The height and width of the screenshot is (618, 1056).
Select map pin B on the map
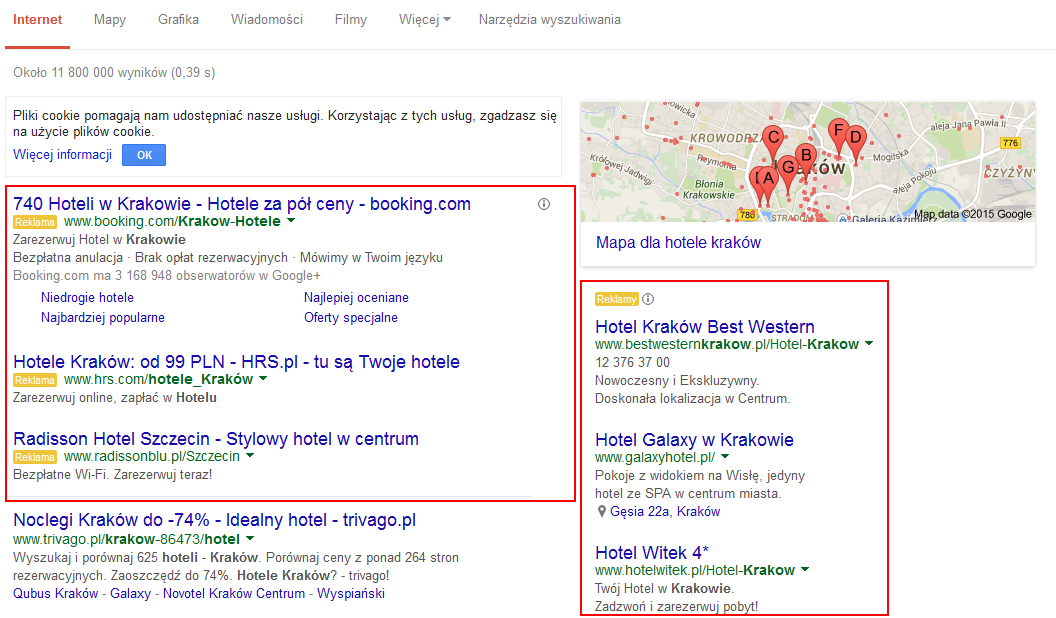pyautogui.click(x=805, y=156)
